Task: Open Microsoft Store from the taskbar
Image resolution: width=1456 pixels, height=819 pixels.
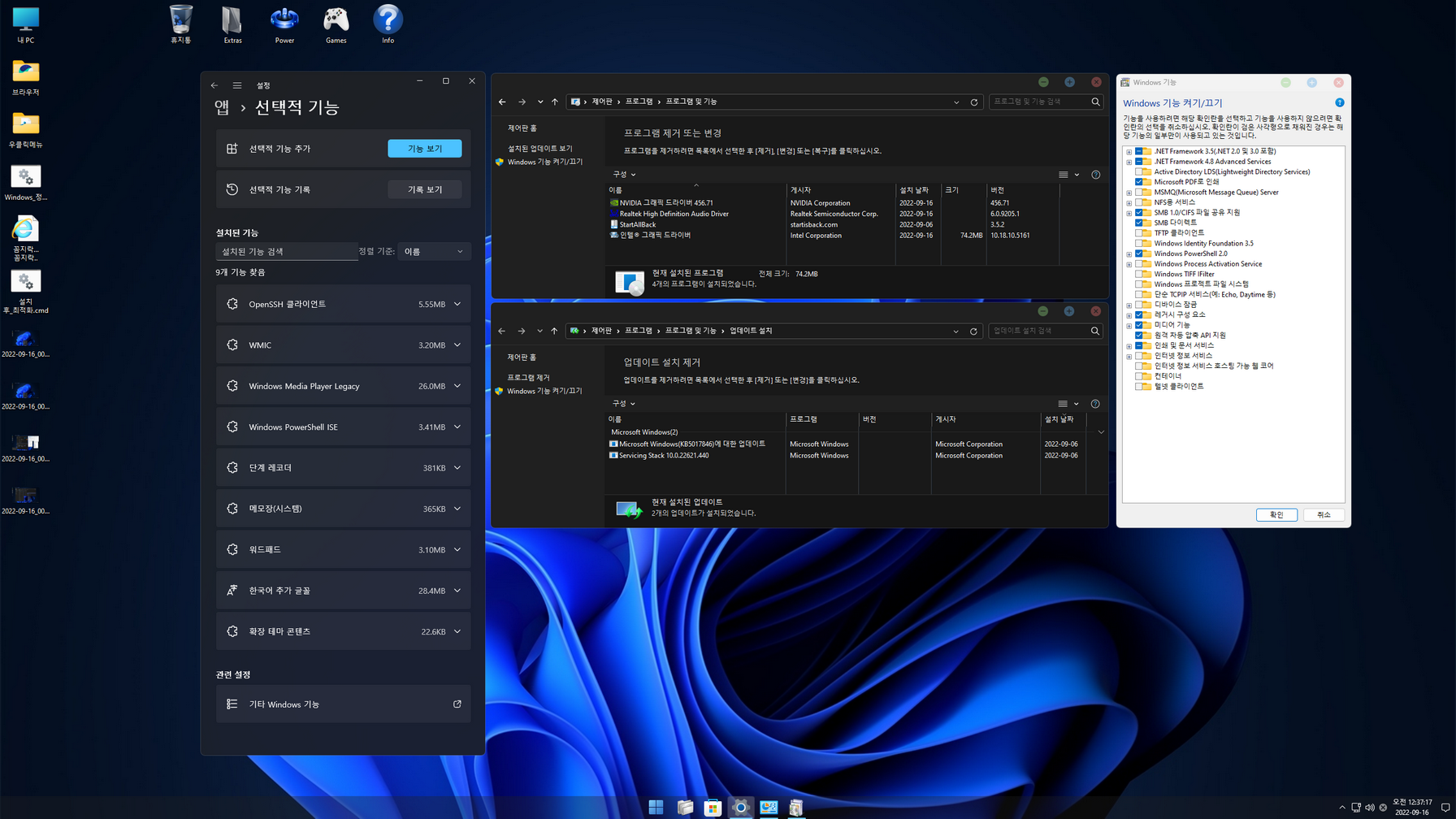Action: coord(713,807)
